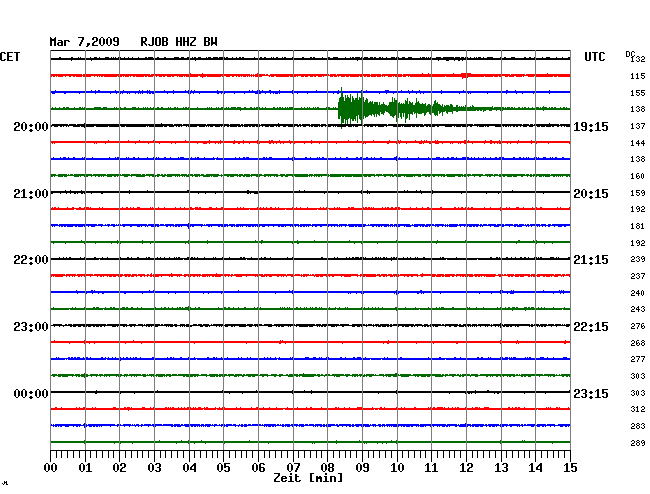
Task: Click the "Zeit [min]" axis title
Action: tap(308, 478)
